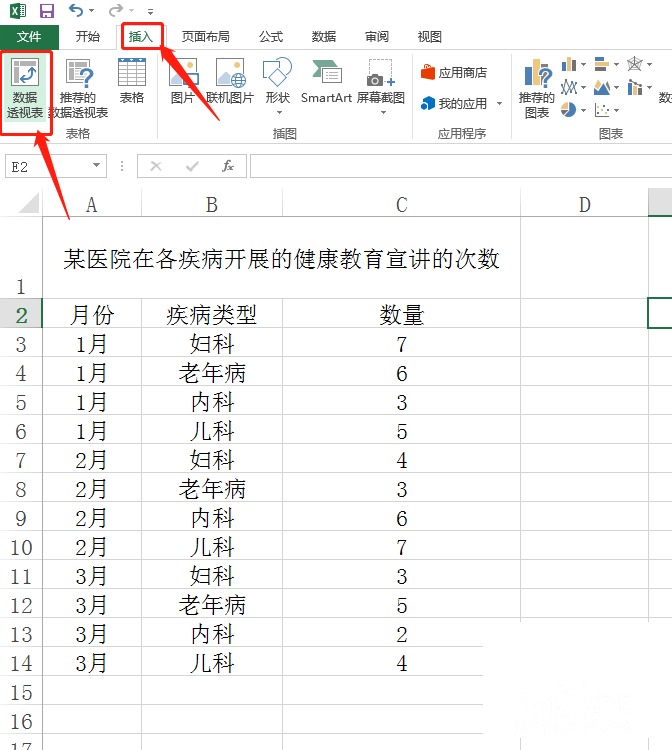Image resolution: width=672 pixels, height=750 pixels.
Task: Switch to the Formulas (公式) tab
Action: [x=271, y=36]
